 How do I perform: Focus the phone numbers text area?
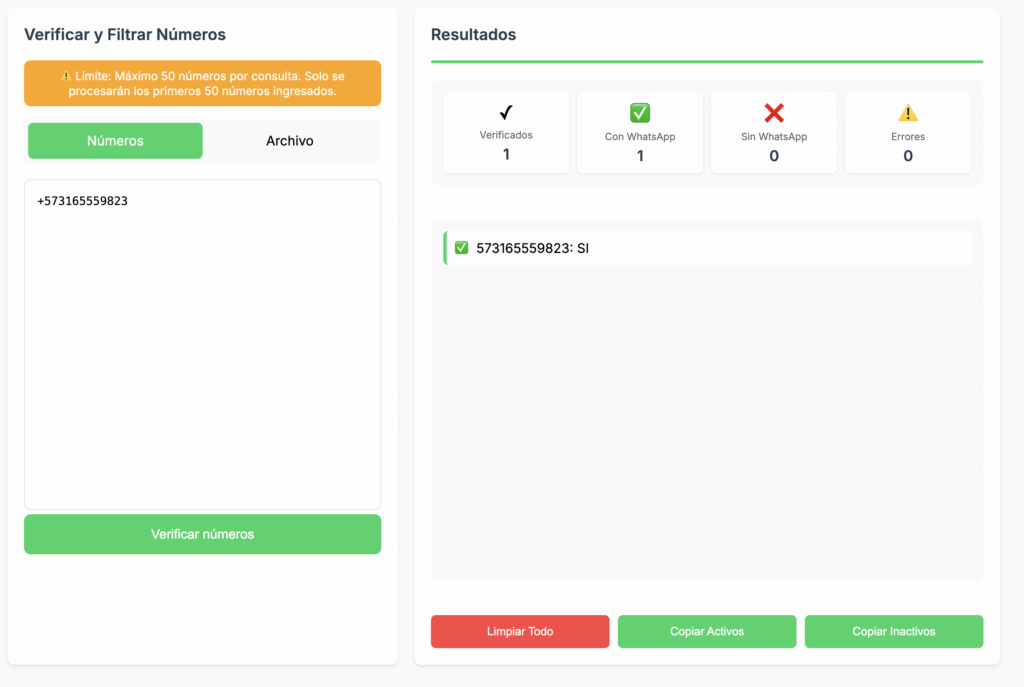click(202, 345)
